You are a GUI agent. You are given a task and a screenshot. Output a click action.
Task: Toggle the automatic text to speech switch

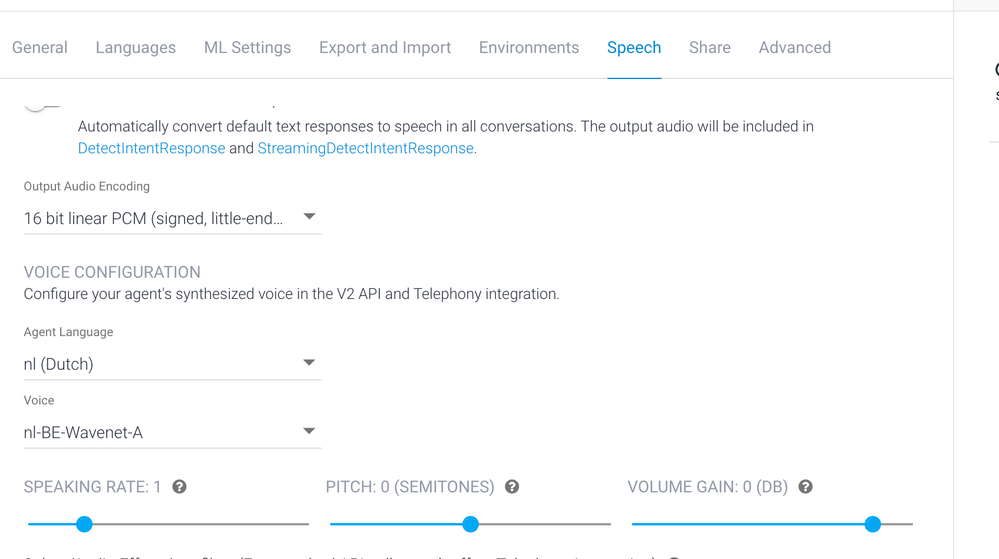[x=41, y=106]
